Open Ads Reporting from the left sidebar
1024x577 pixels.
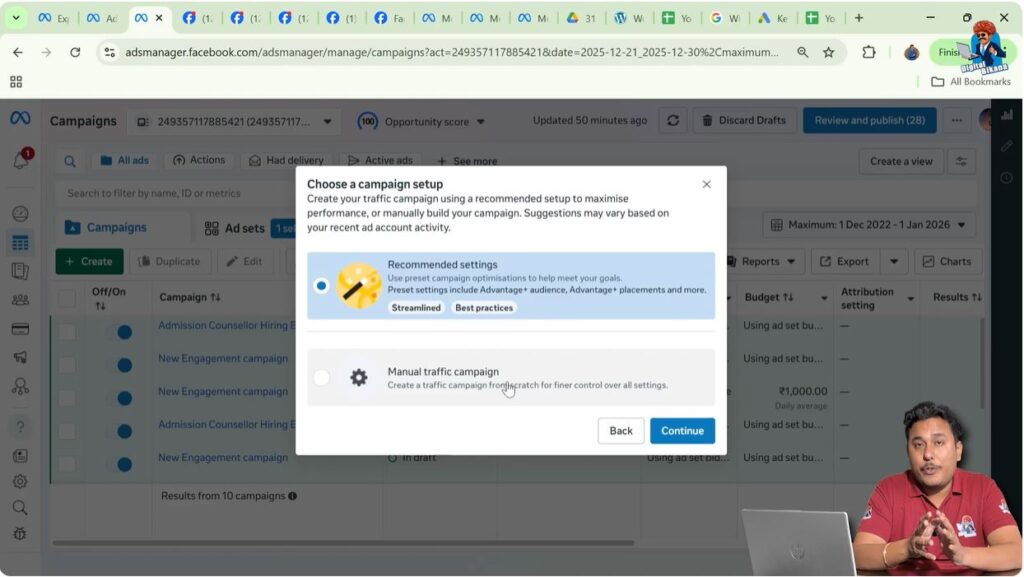(21, 269)
